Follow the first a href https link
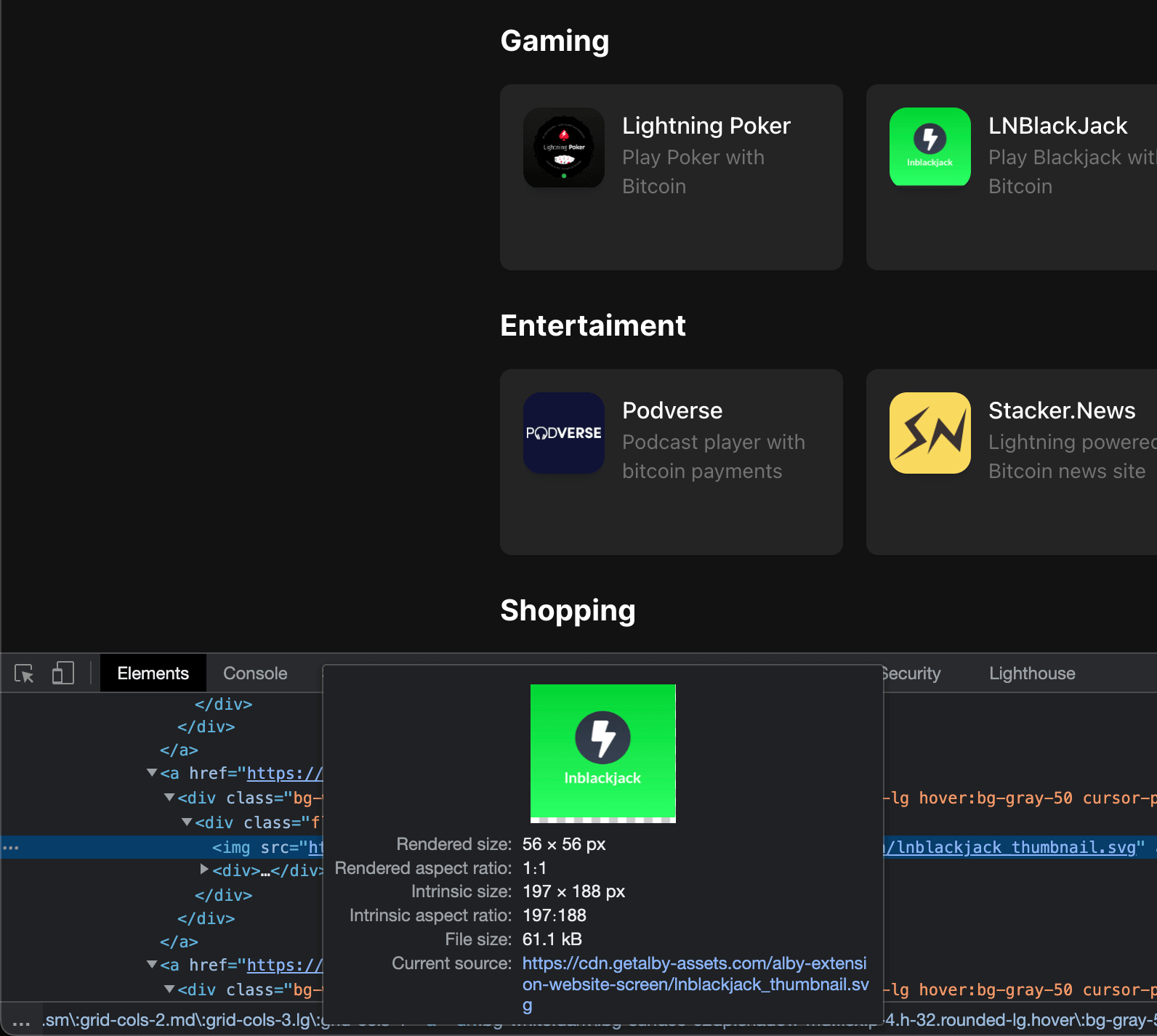 click(x=285, y=773)
